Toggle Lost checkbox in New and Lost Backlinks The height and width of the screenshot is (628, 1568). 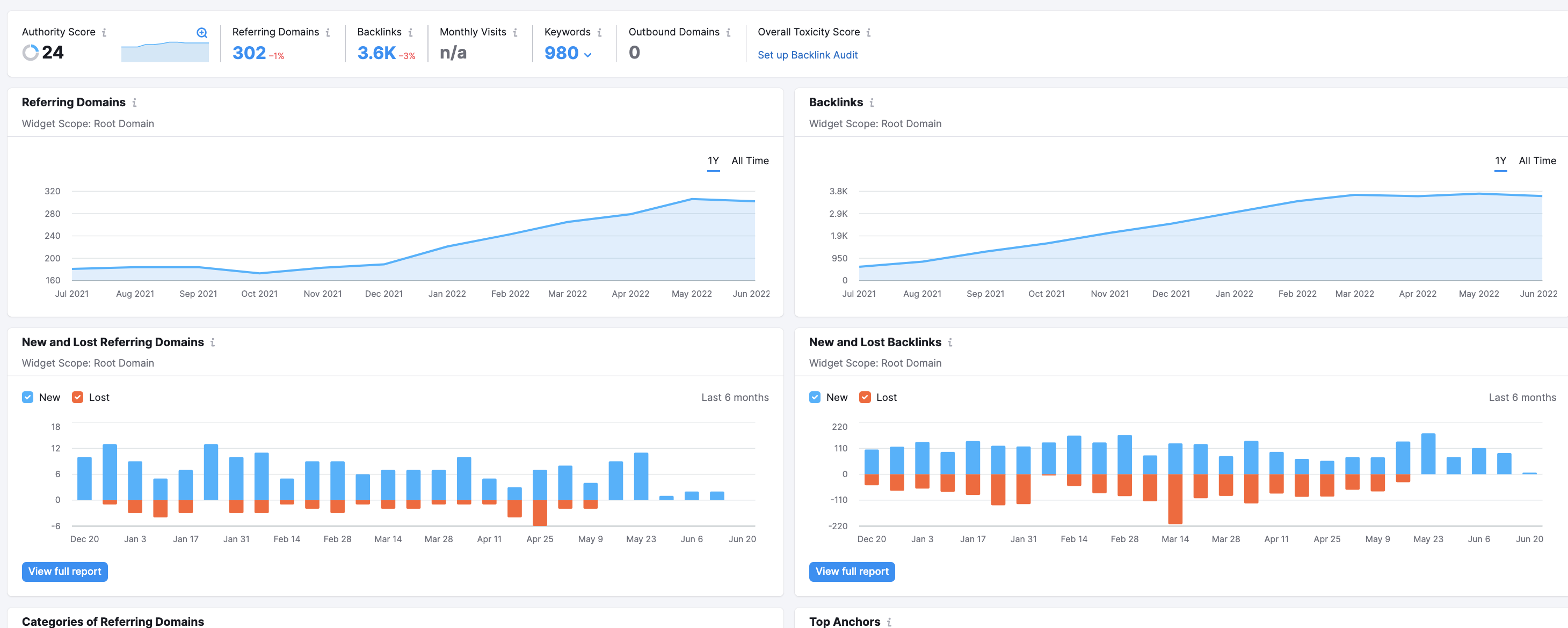(x=865, y=397)
